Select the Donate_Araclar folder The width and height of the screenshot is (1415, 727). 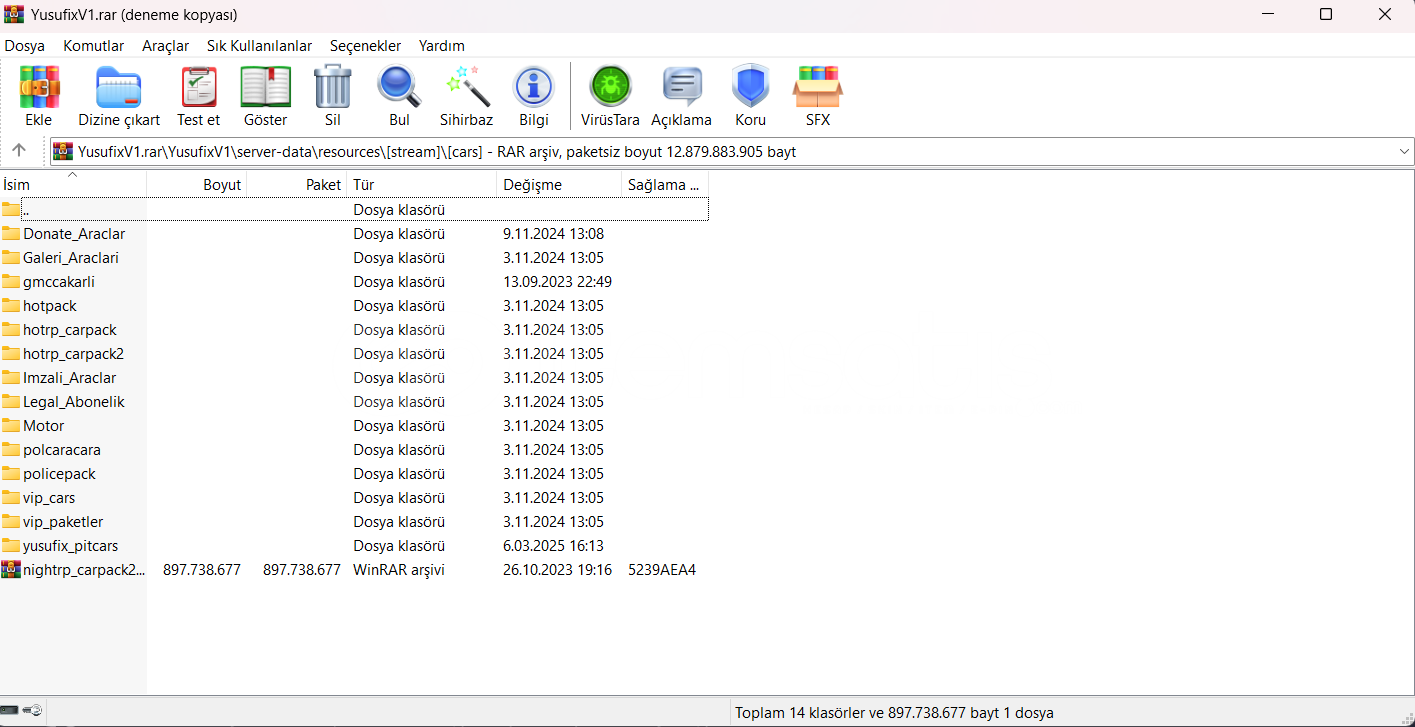click(73, 234)
